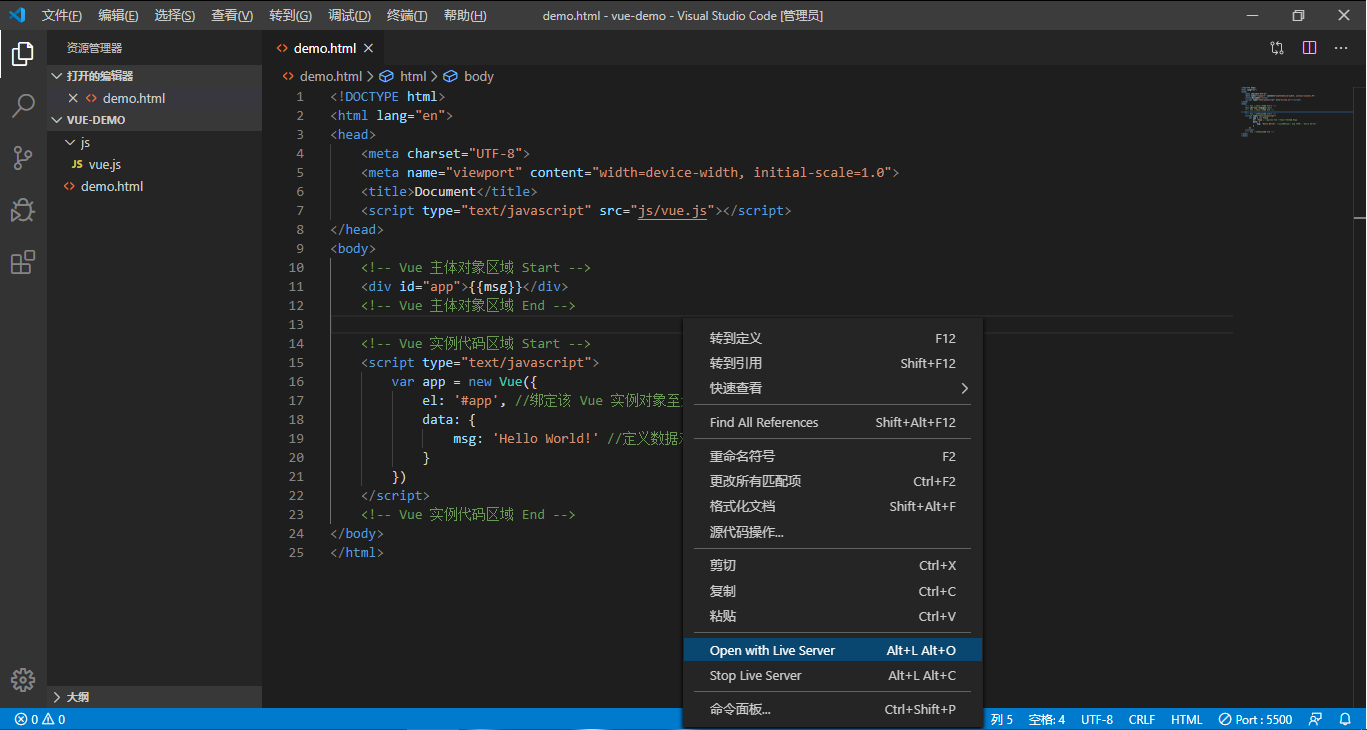Choose 源代码操作... in context menu

(x=832, y=532)
